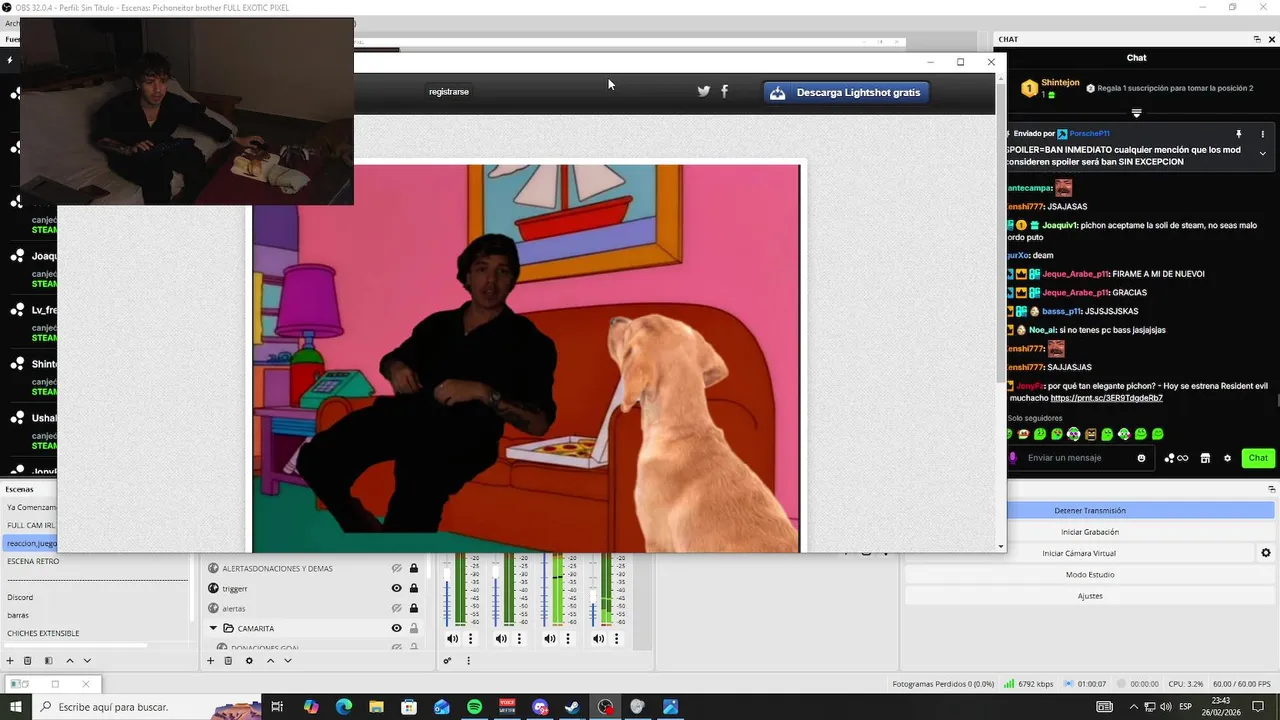Pop out the CHAT dock
Viewport: 1280px width, 720px height.
click(x=1257, y=39)
